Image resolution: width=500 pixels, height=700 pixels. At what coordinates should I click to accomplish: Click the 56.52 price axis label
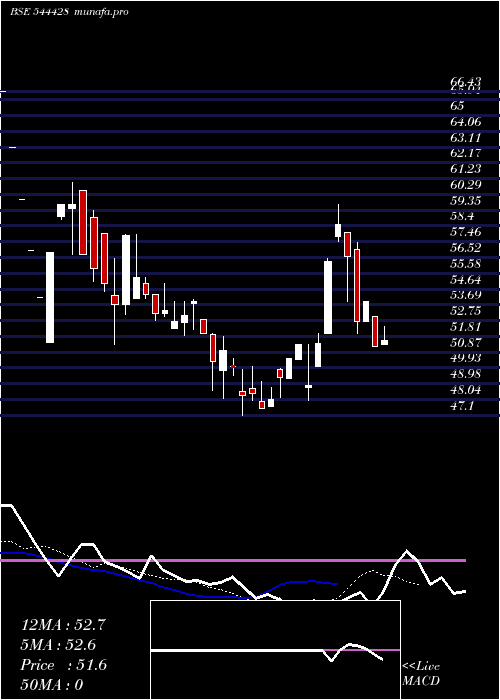[x=466, y=248]
